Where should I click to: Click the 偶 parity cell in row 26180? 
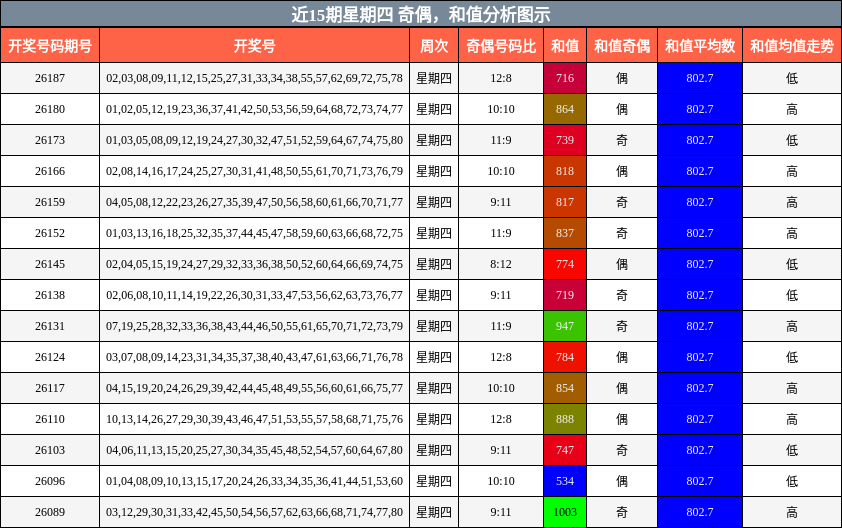[622, 110]
